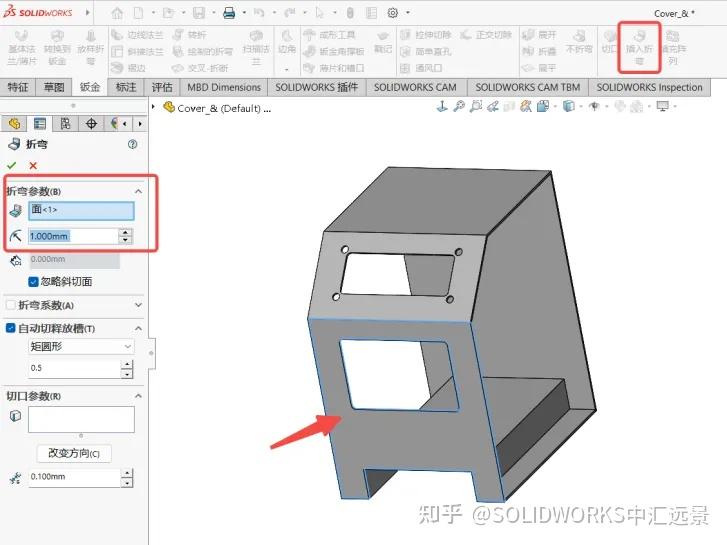
Task: Click the 放样折弯 tool
Action: pos(90,48)
